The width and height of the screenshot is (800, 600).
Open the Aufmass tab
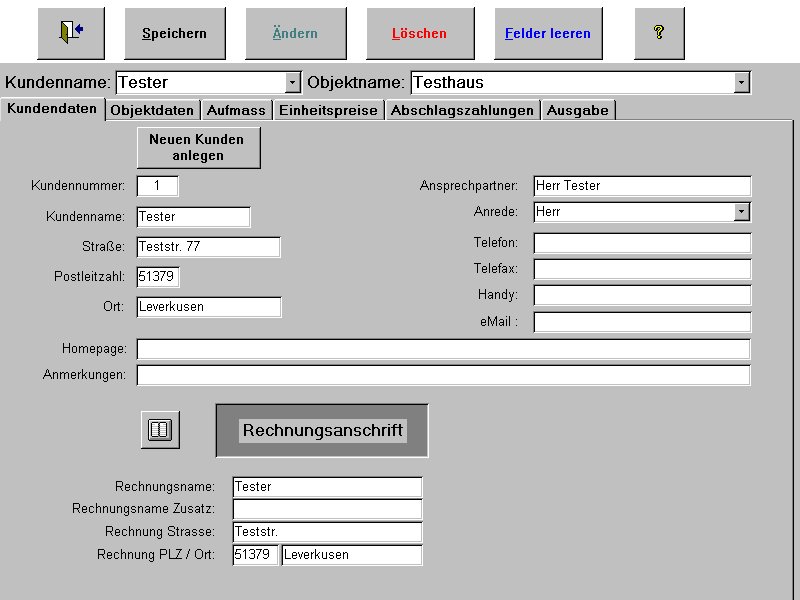[x=236, y=110]
